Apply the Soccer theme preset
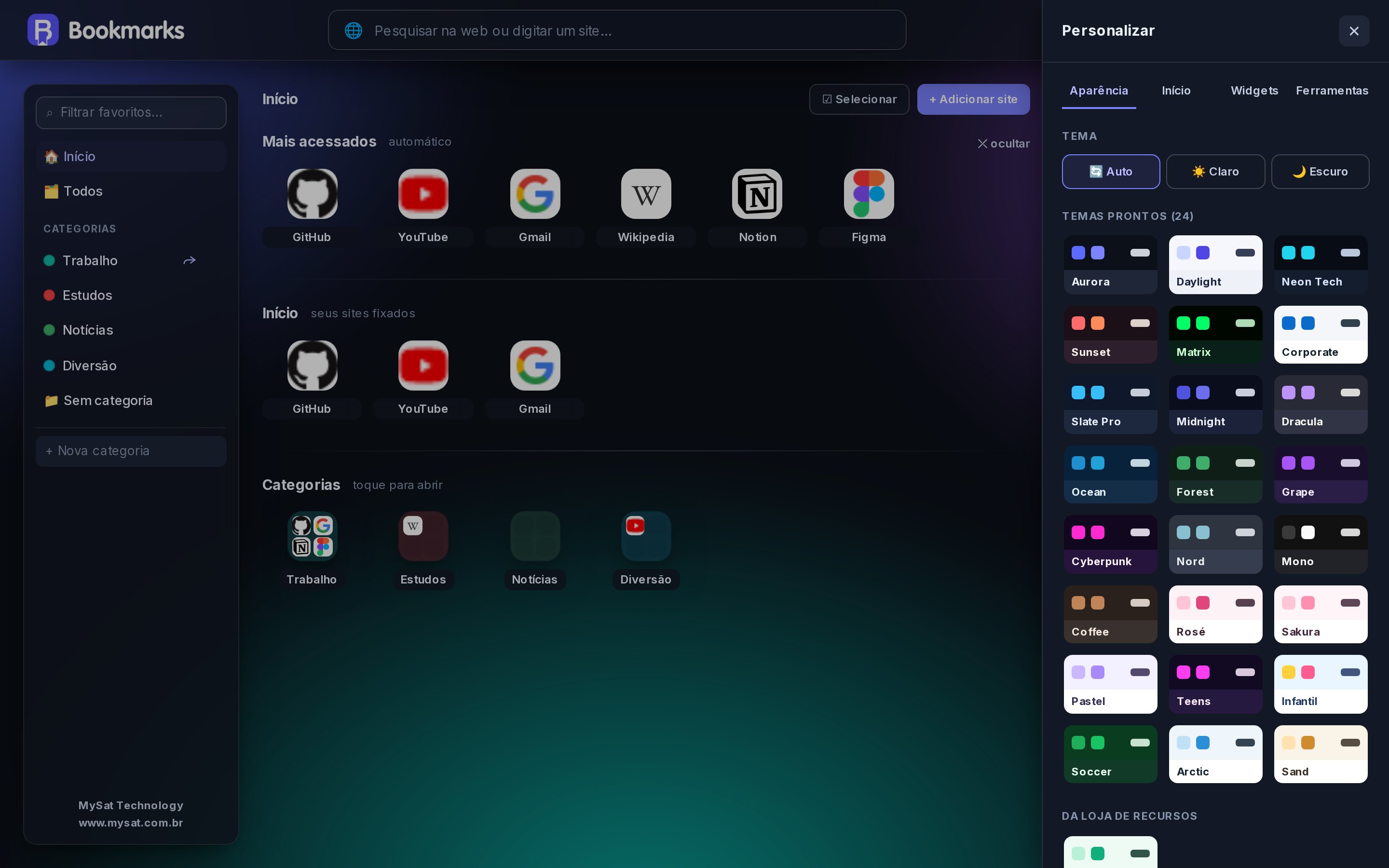The width and height of the screenshot is (1389, 868). coord(1111,754)
